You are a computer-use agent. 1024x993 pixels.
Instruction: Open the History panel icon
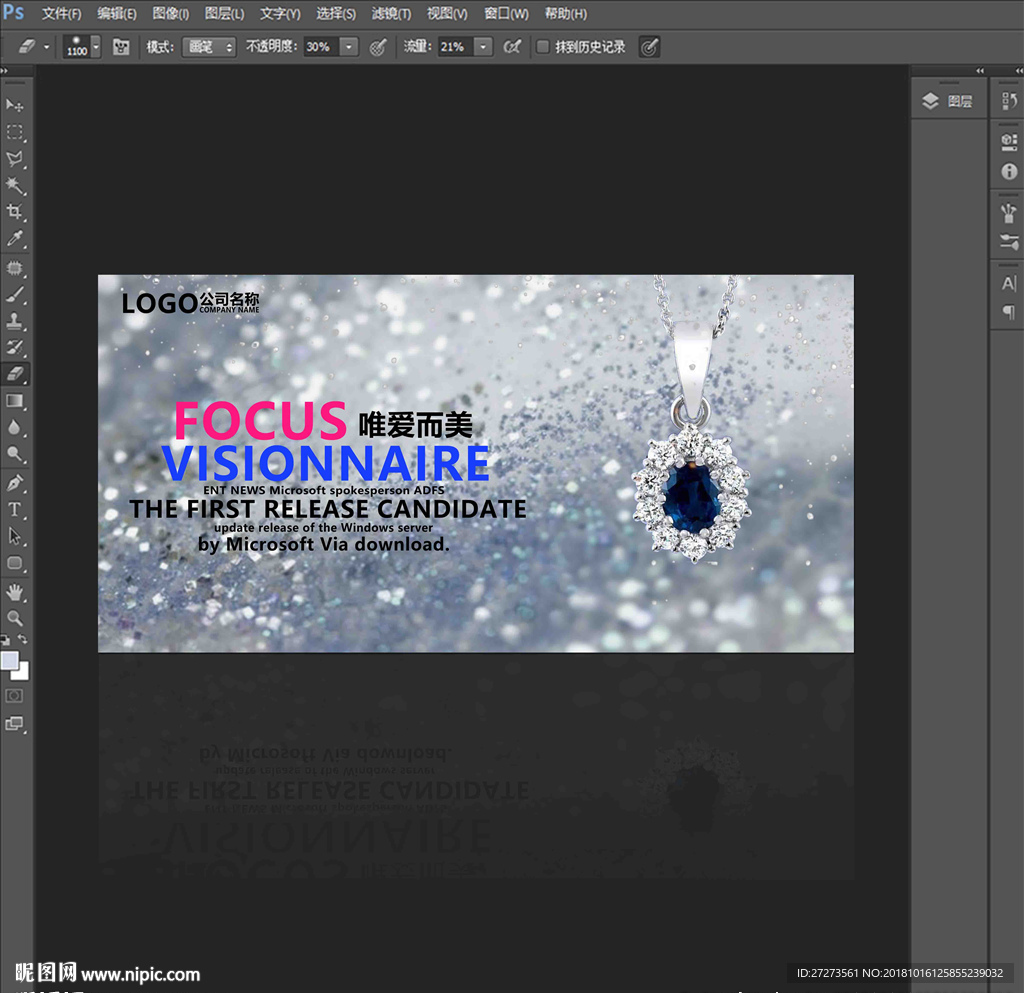1009,101
